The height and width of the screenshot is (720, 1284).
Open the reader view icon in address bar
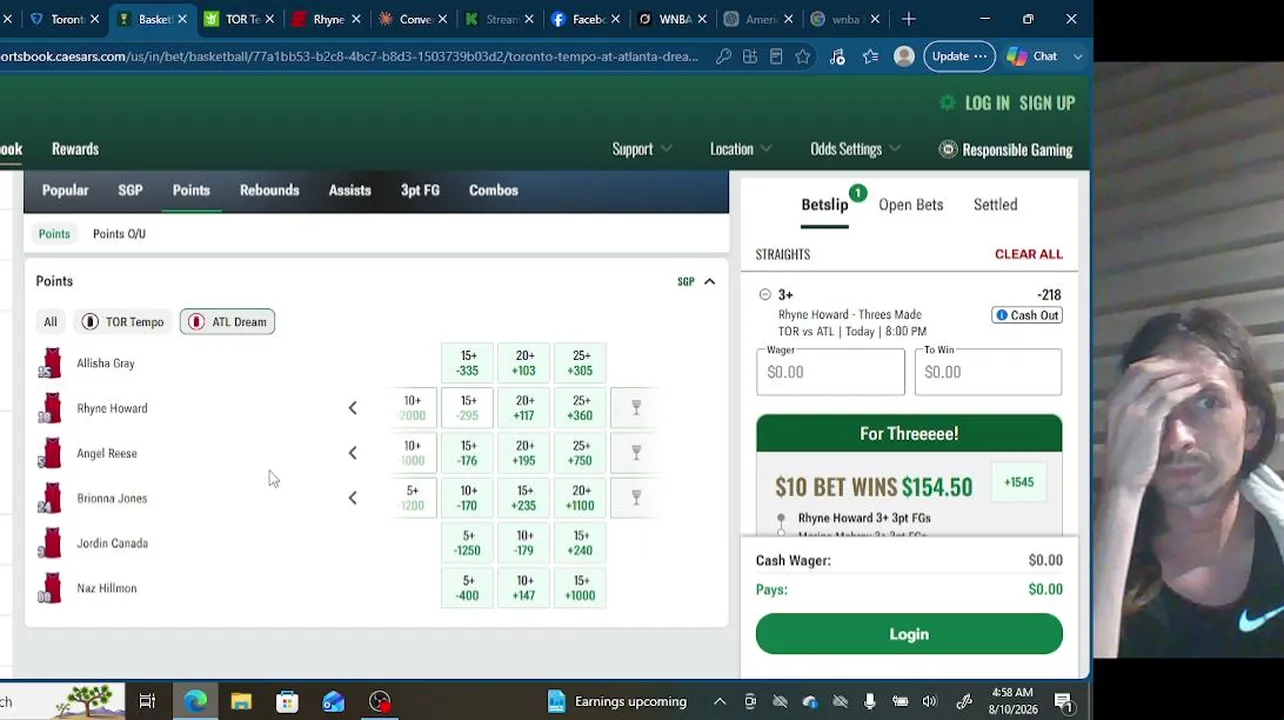[x=776, y=57]
